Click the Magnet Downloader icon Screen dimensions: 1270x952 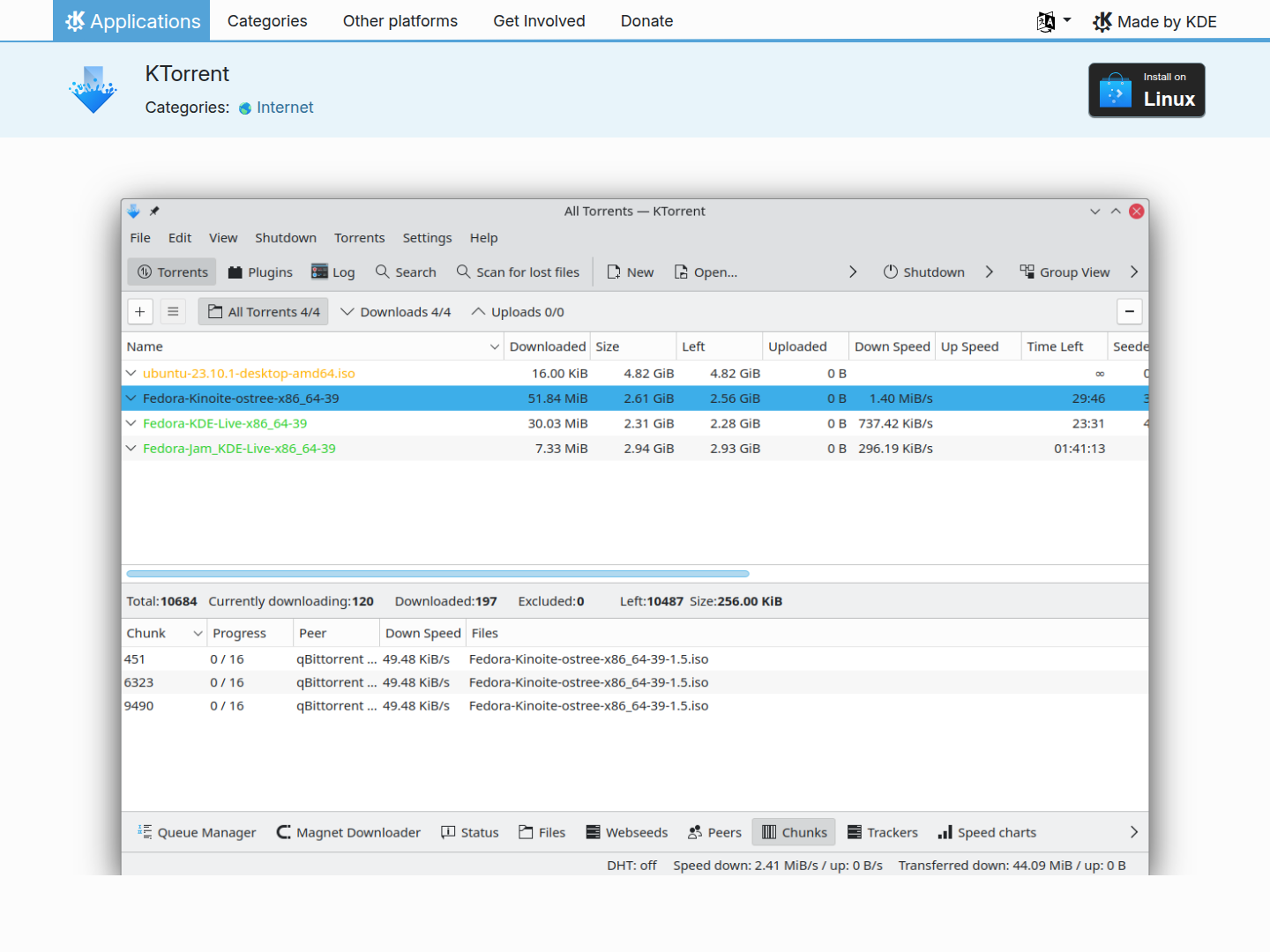pos(283,832)
